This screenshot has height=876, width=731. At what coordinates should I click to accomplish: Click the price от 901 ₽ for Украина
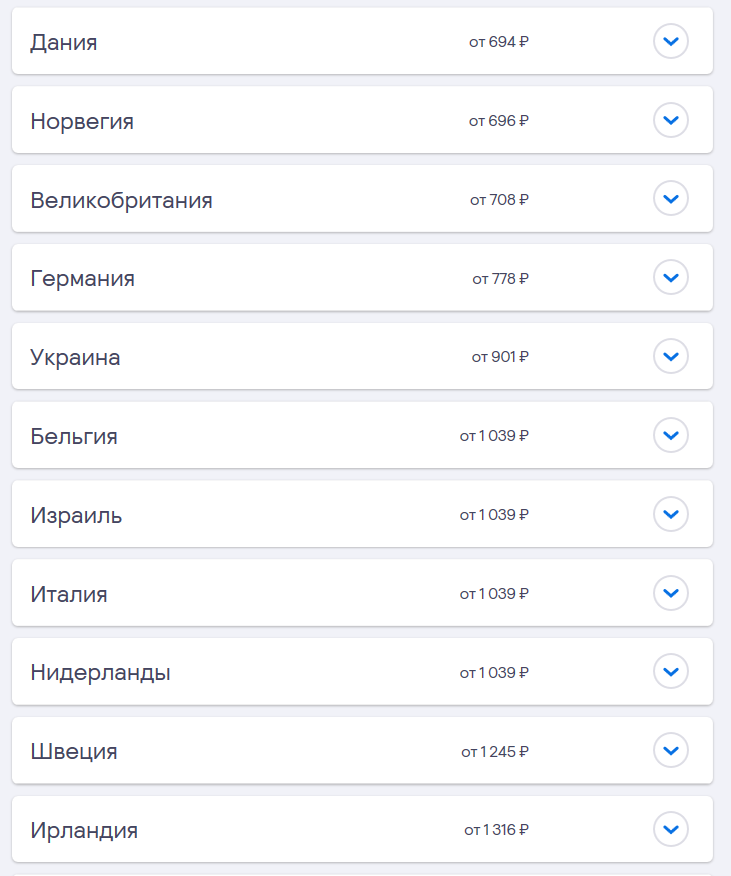tap(501, 356)
